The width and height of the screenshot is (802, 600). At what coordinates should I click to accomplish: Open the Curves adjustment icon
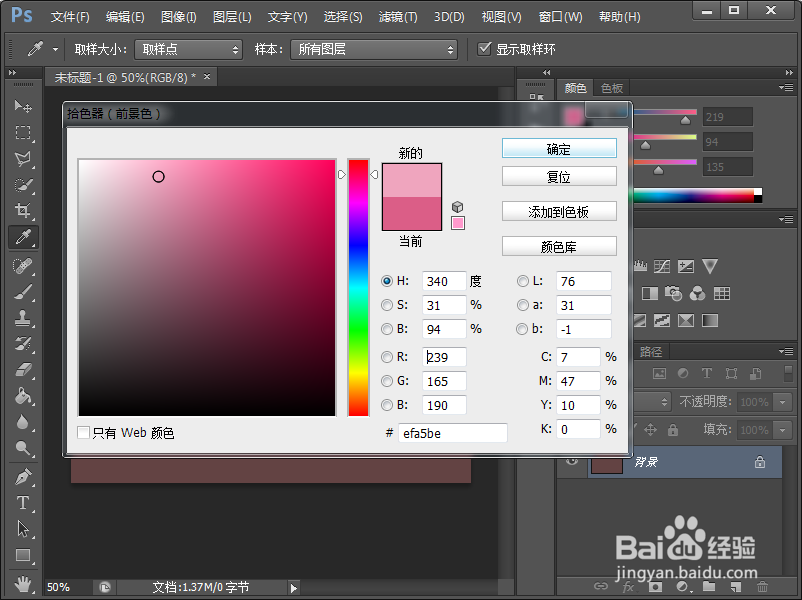[662, 267]
